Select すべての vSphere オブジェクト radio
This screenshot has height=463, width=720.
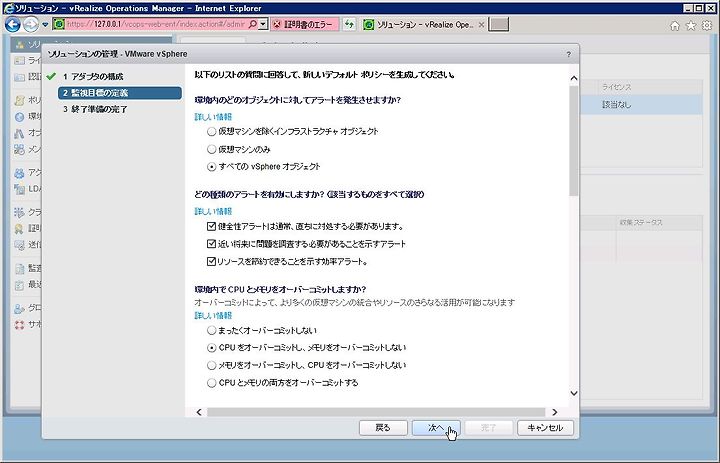211,167
